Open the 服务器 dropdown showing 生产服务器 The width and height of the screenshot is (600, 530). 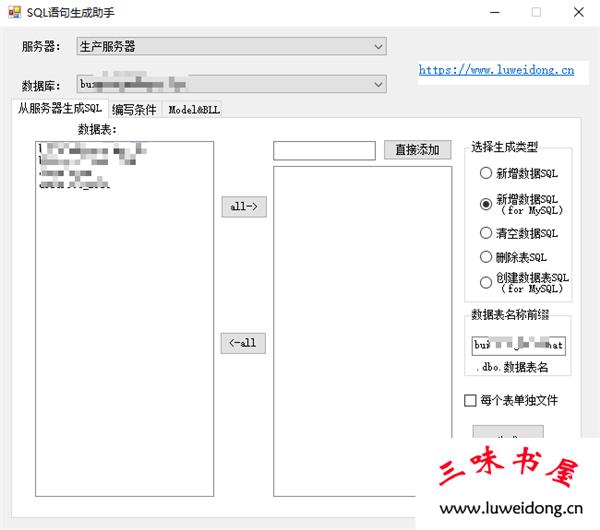[230, 47]
